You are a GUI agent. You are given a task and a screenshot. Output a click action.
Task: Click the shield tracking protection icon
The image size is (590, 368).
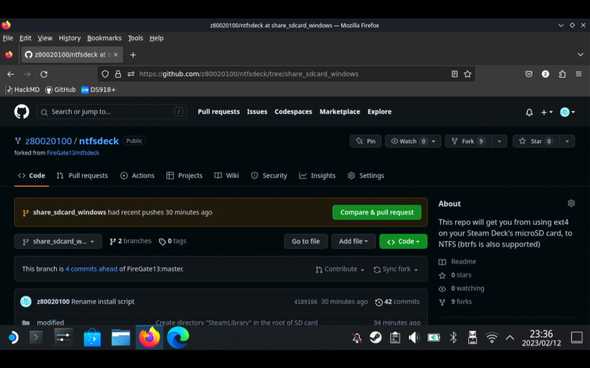(105, 74)
